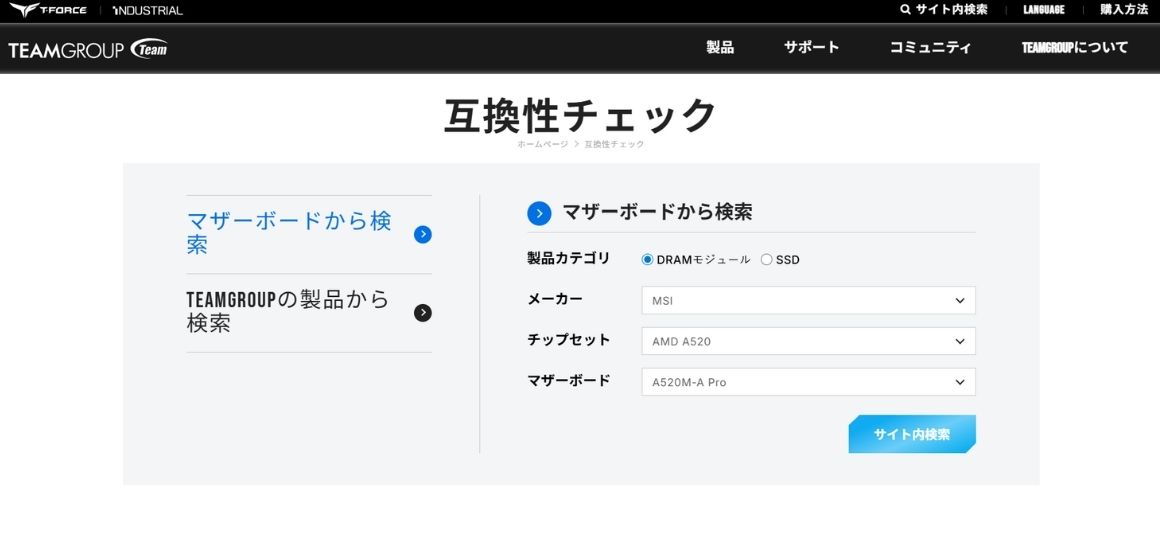Click the メーカー field label

tap(555, 299)
